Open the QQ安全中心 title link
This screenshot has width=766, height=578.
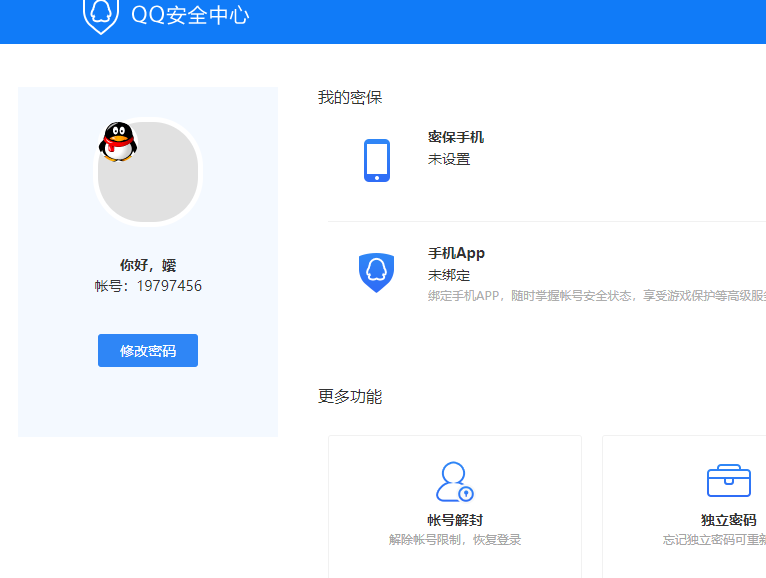190,15
